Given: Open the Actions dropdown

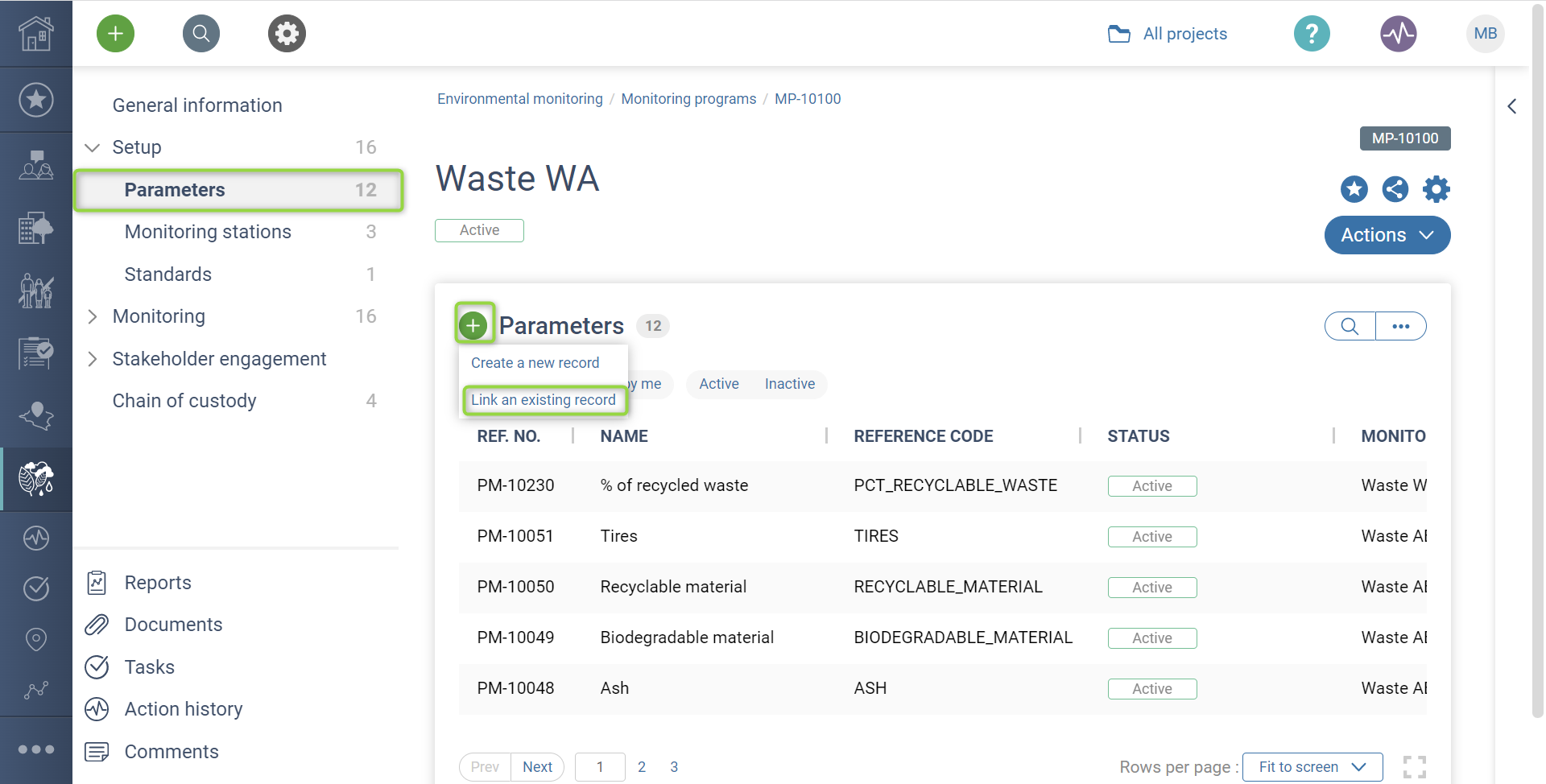Looking at the screenshot, I should [1387, 235].
